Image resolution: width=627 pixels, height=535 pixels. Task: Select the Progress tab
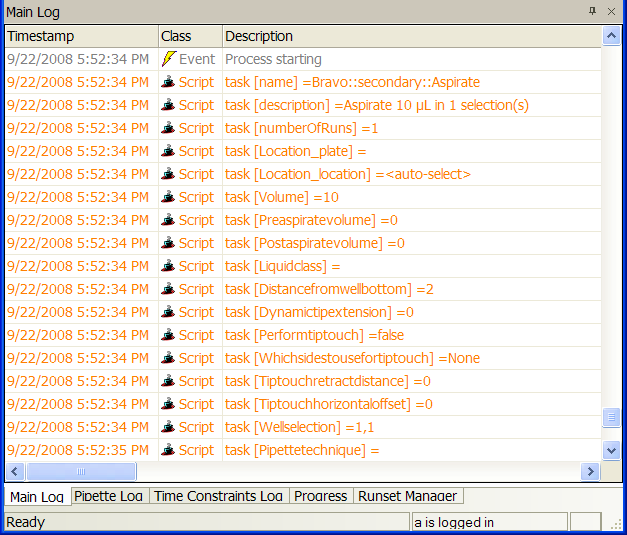(320, 496)
